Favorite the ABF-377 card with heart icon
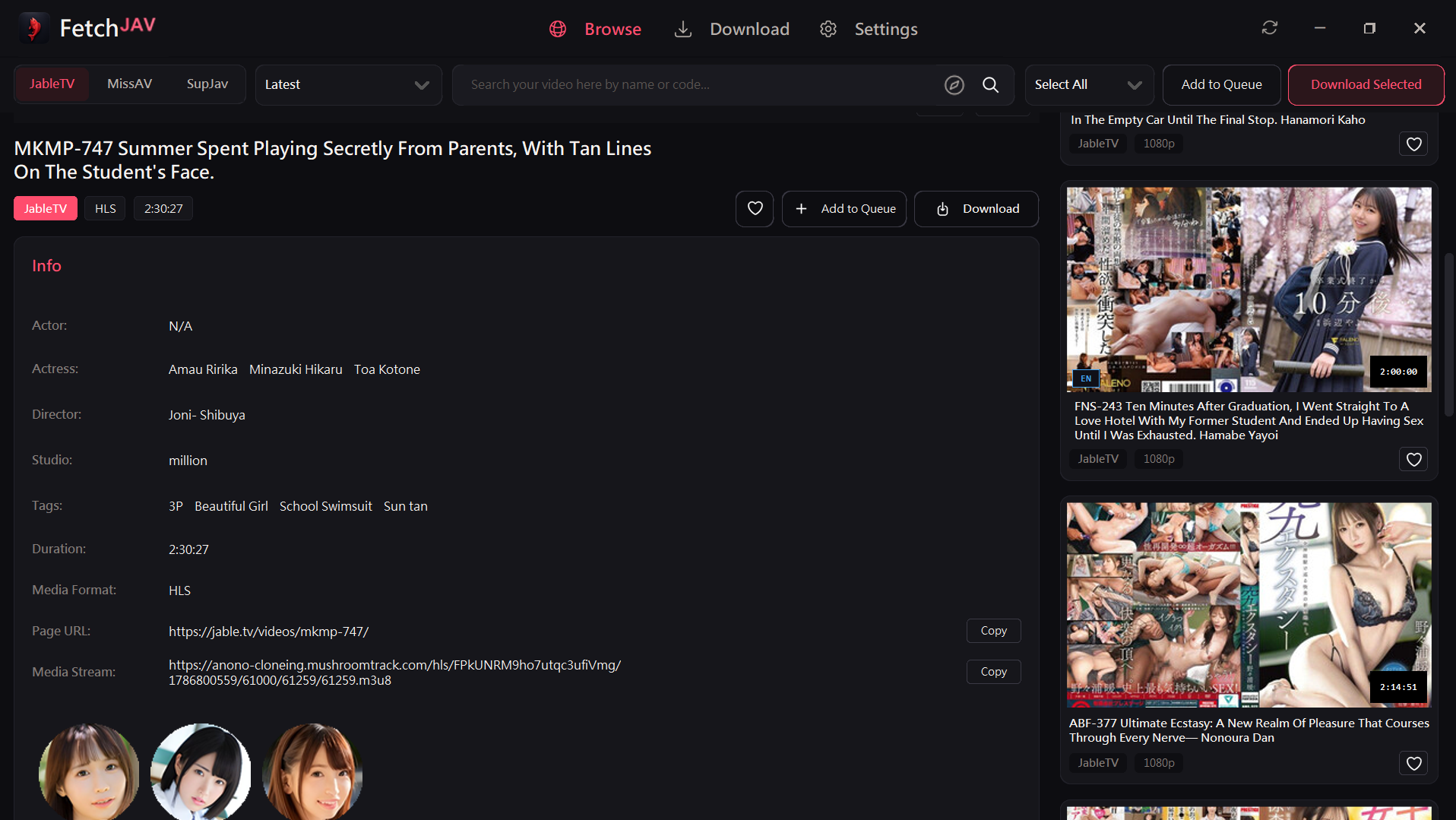The width and height of the screenshot is (1456, 820). coord(1413,764)
